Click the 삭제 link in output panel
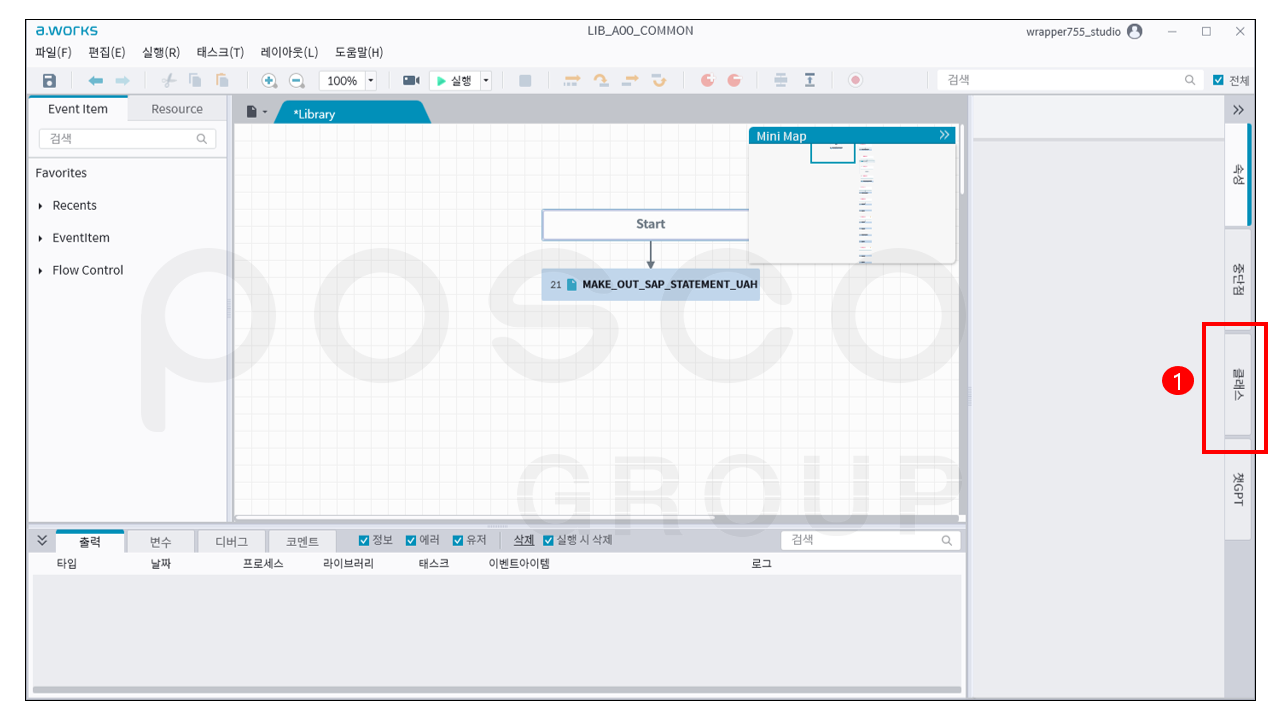 click(x=524, y=540)
